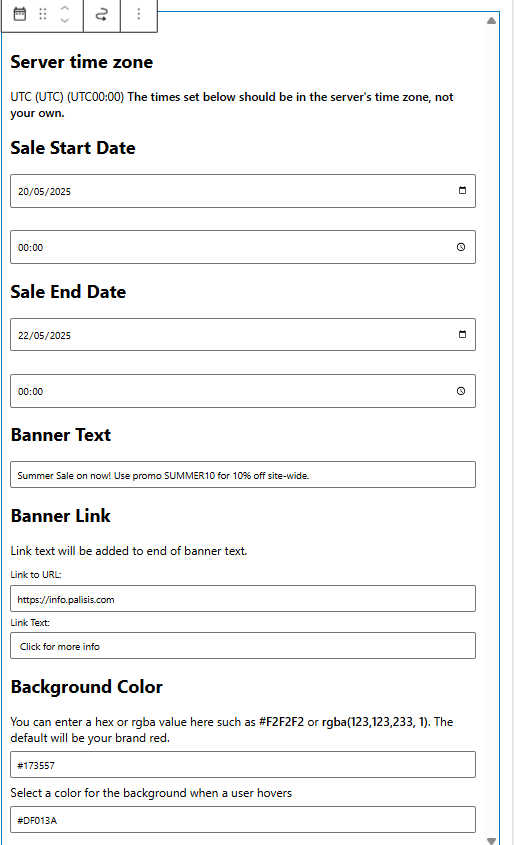Viewport: 514px width, 845px height.
Task: Open the three-dot block options menu
Action: coord(138,14)
